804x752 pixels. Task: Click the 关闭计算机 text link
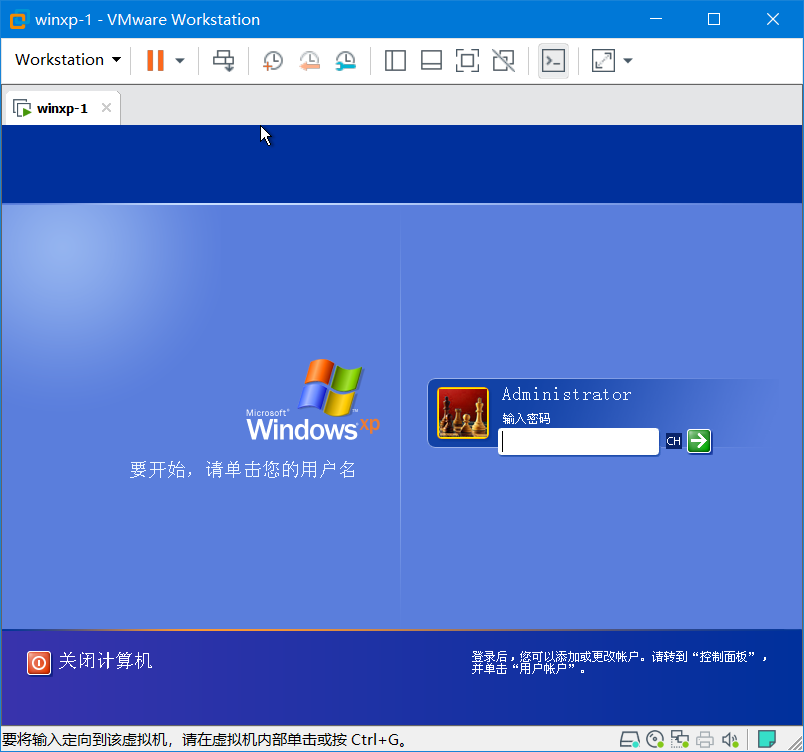[105, 661]
